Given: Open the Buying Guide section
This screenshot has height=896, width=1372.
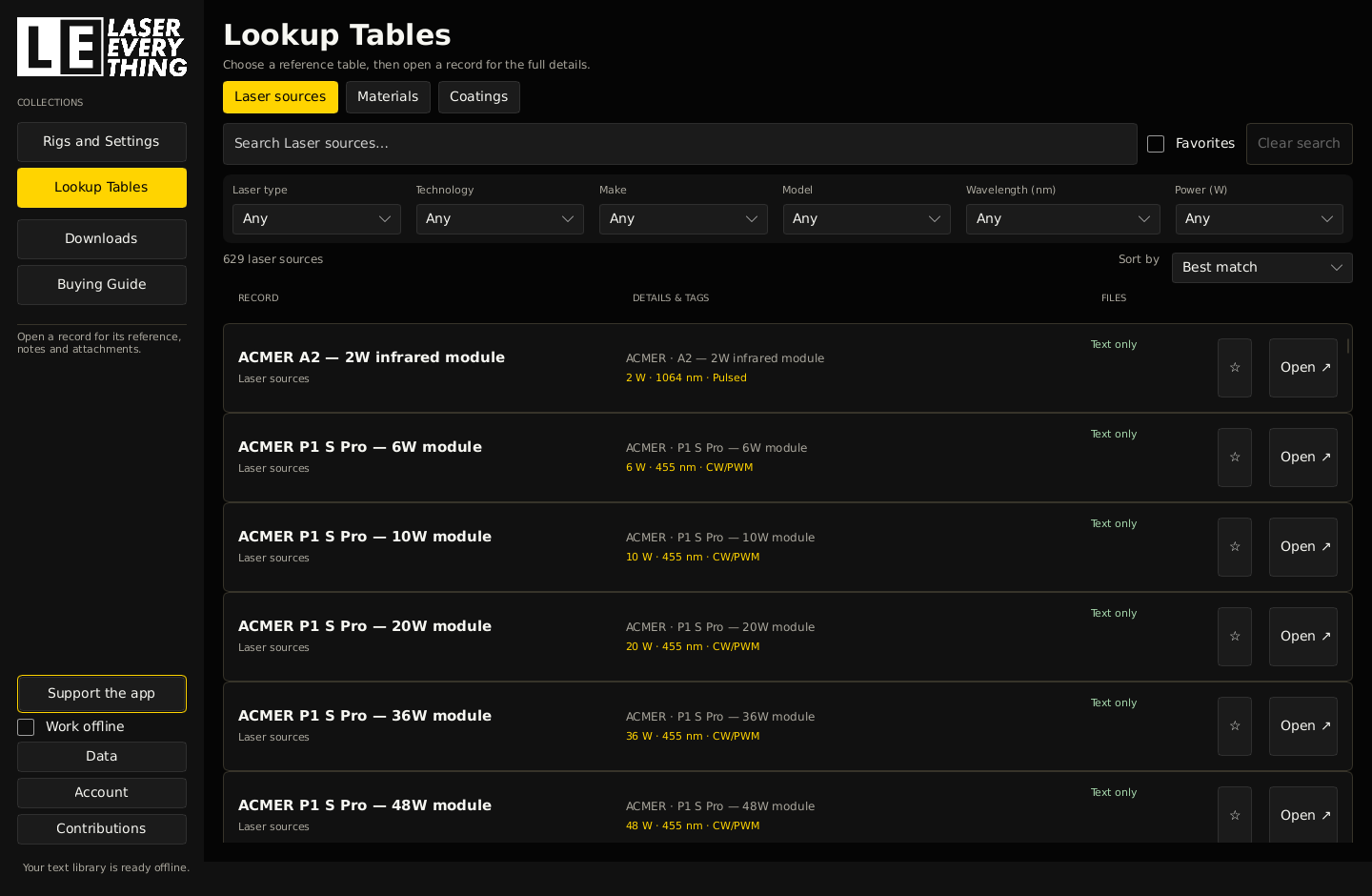Looking at the screenshot, I should (x=102, y=285).
